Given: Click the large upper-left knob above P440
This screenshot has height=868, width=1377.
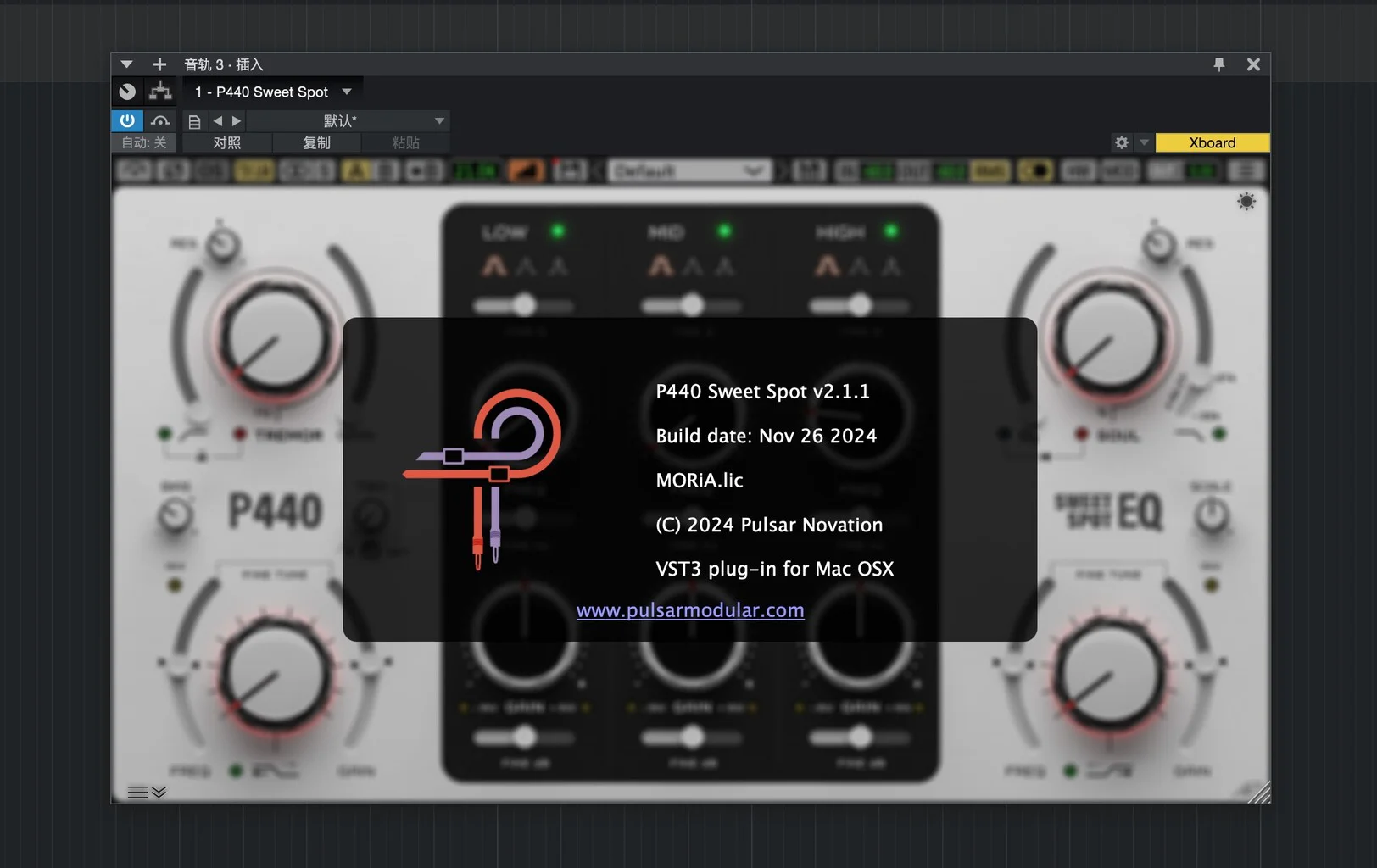Looking at the screenshot, I should tap(274, 340).
